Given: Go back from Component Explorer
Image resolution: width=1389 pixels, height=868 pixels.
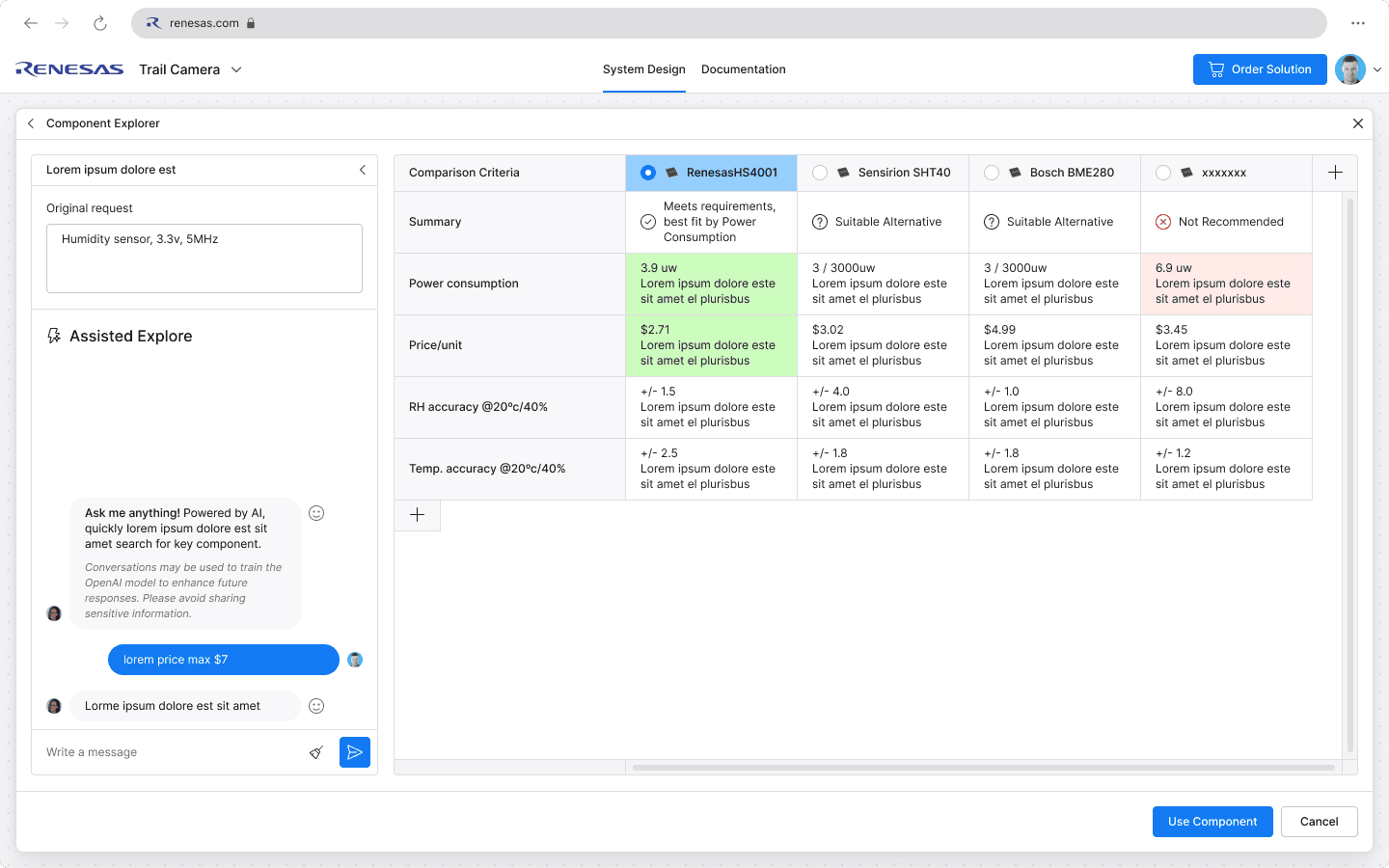Looking at the screenshot, I should coord(31,123).
